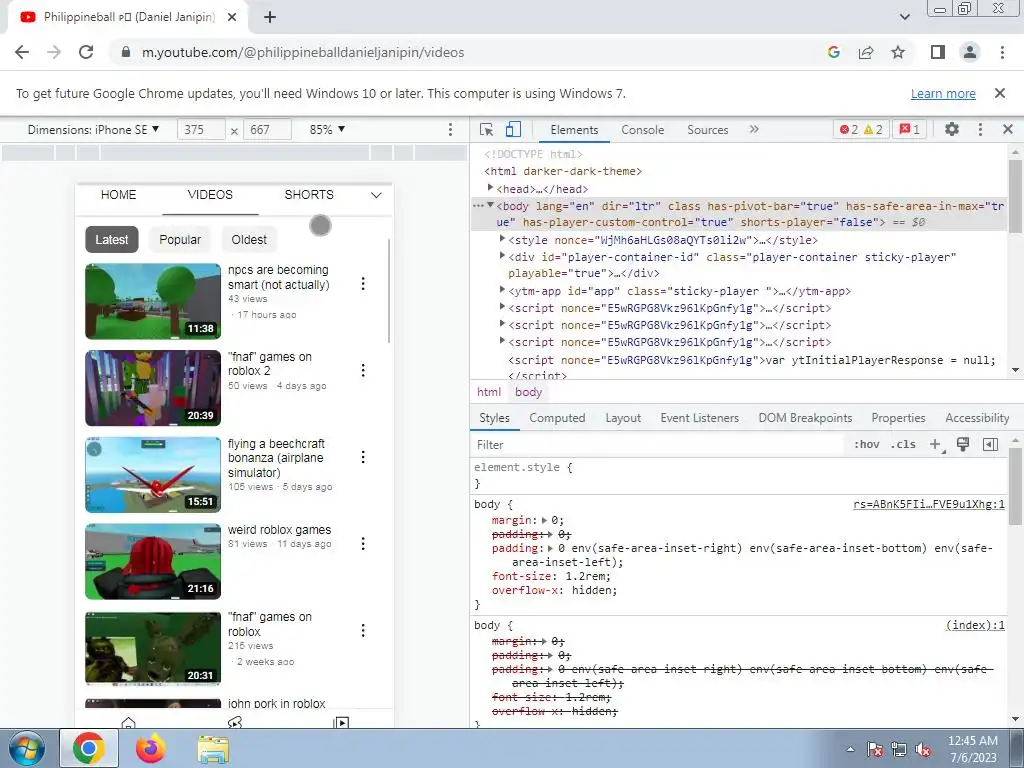The image size is (1024, 768).
Task: Open the Computed tab
Action: point(557,418)
